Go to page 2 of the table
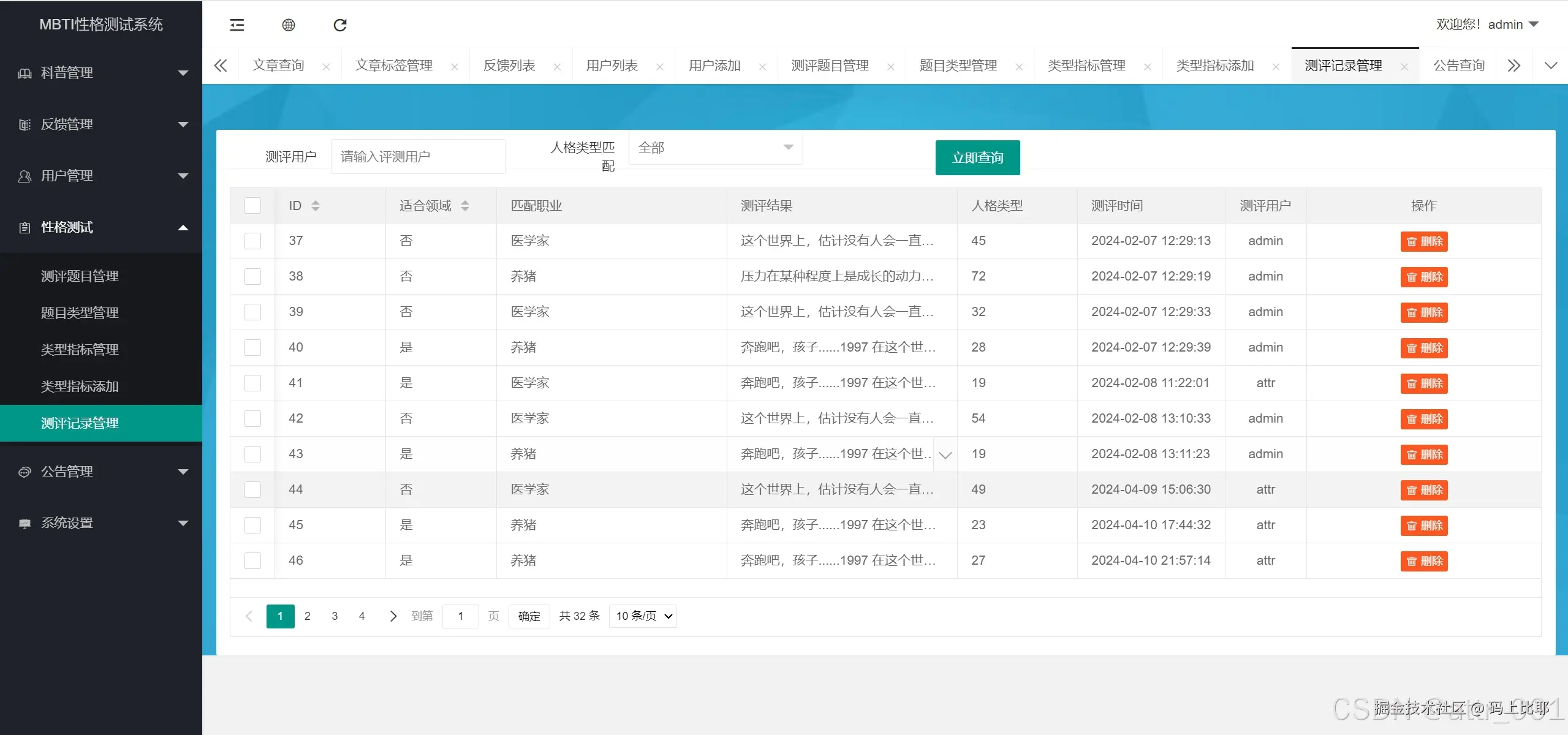The height and width of the screenshot is (735, 1568). (308, 616)
